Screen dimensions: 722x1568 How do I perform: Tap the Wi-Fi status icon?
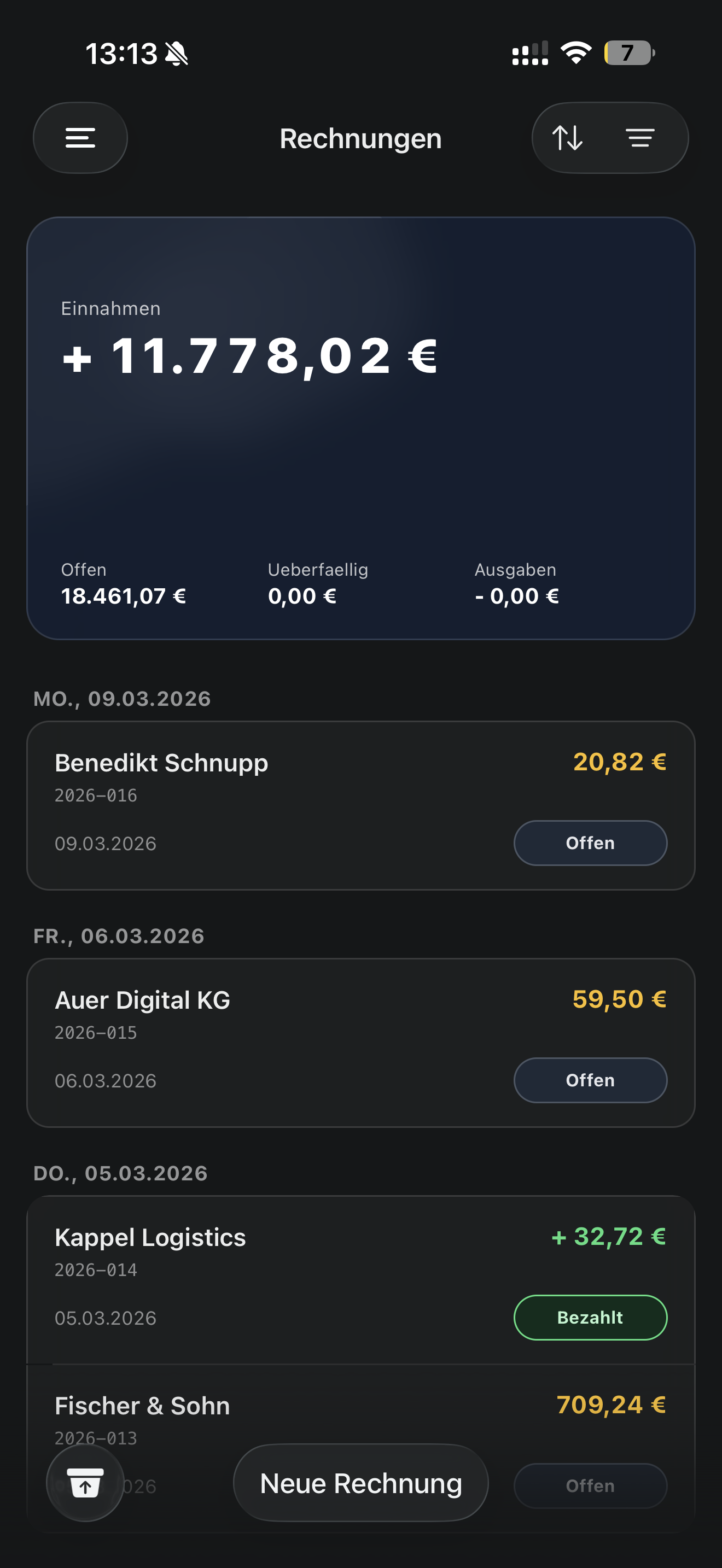coord(576,53)
